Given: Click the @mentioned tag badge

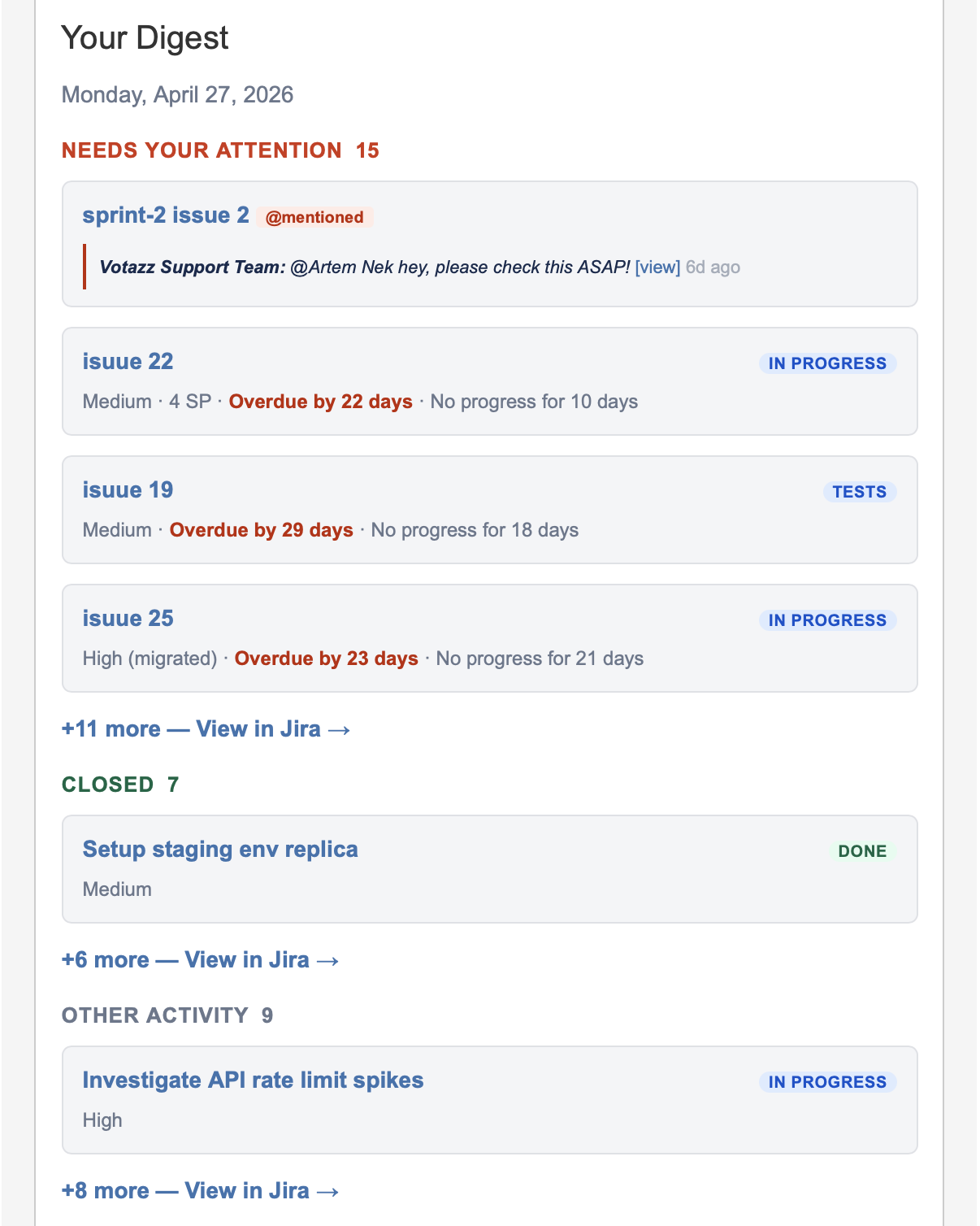Looking at the screenshot, I should (314, 217).
